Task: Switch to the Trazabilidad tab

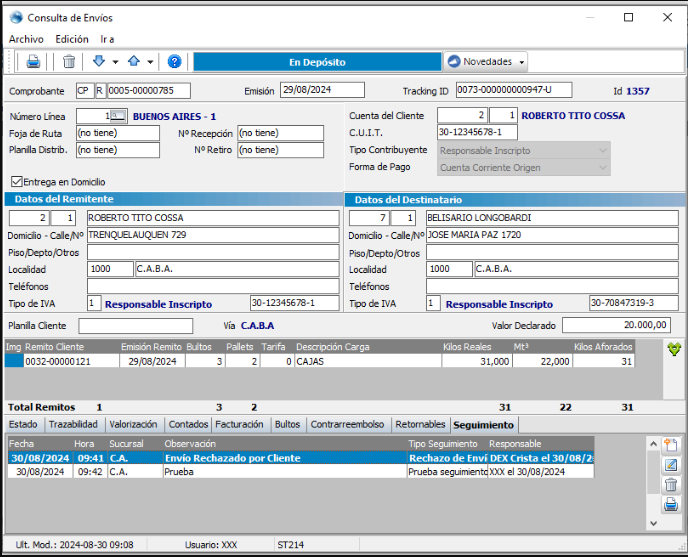Action: coord(74,424)
